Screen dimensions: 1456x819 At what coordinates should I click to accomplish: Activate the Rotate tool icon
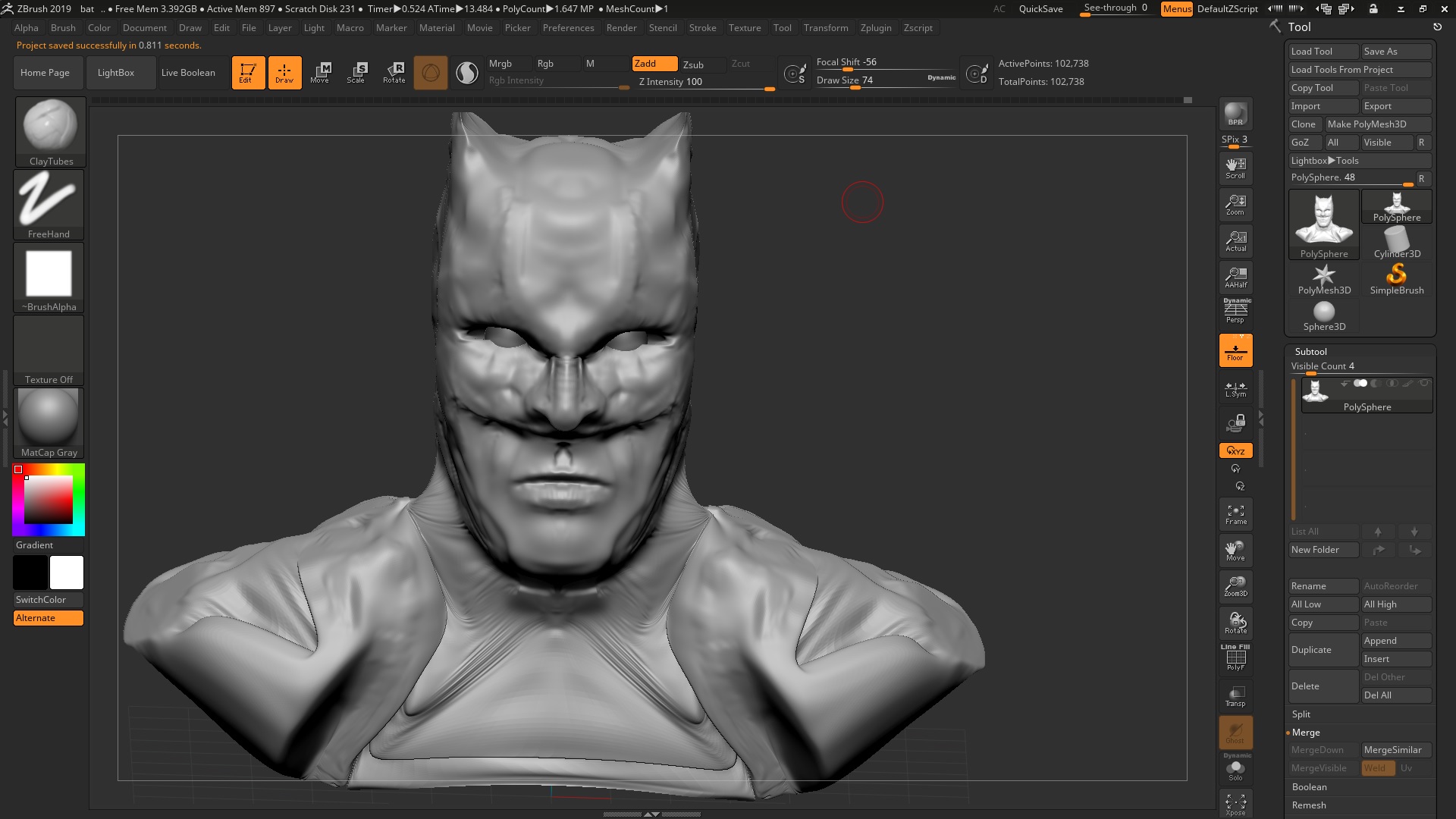coord(394,73)
